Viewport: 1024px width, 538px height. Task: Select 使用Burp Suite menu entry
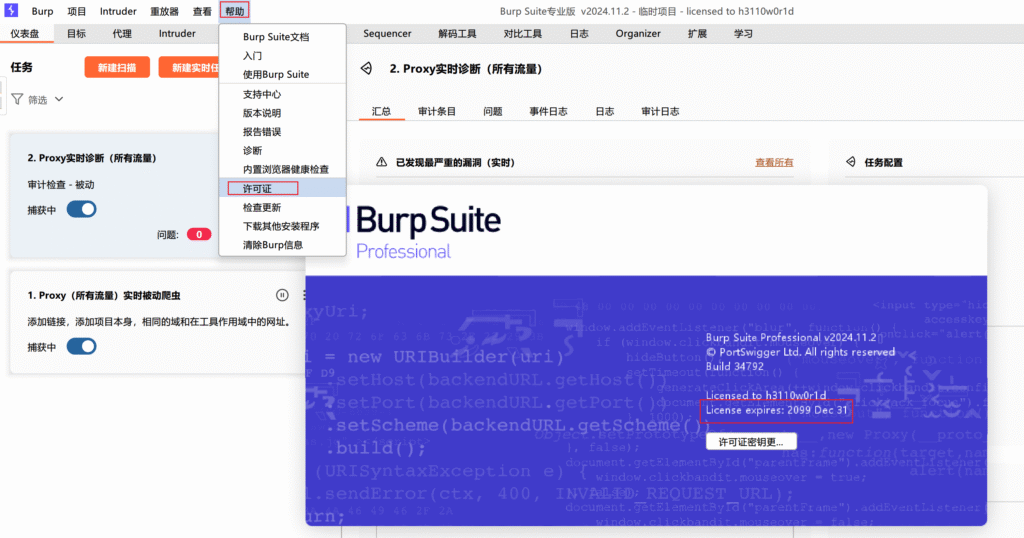tap(283, 74)
